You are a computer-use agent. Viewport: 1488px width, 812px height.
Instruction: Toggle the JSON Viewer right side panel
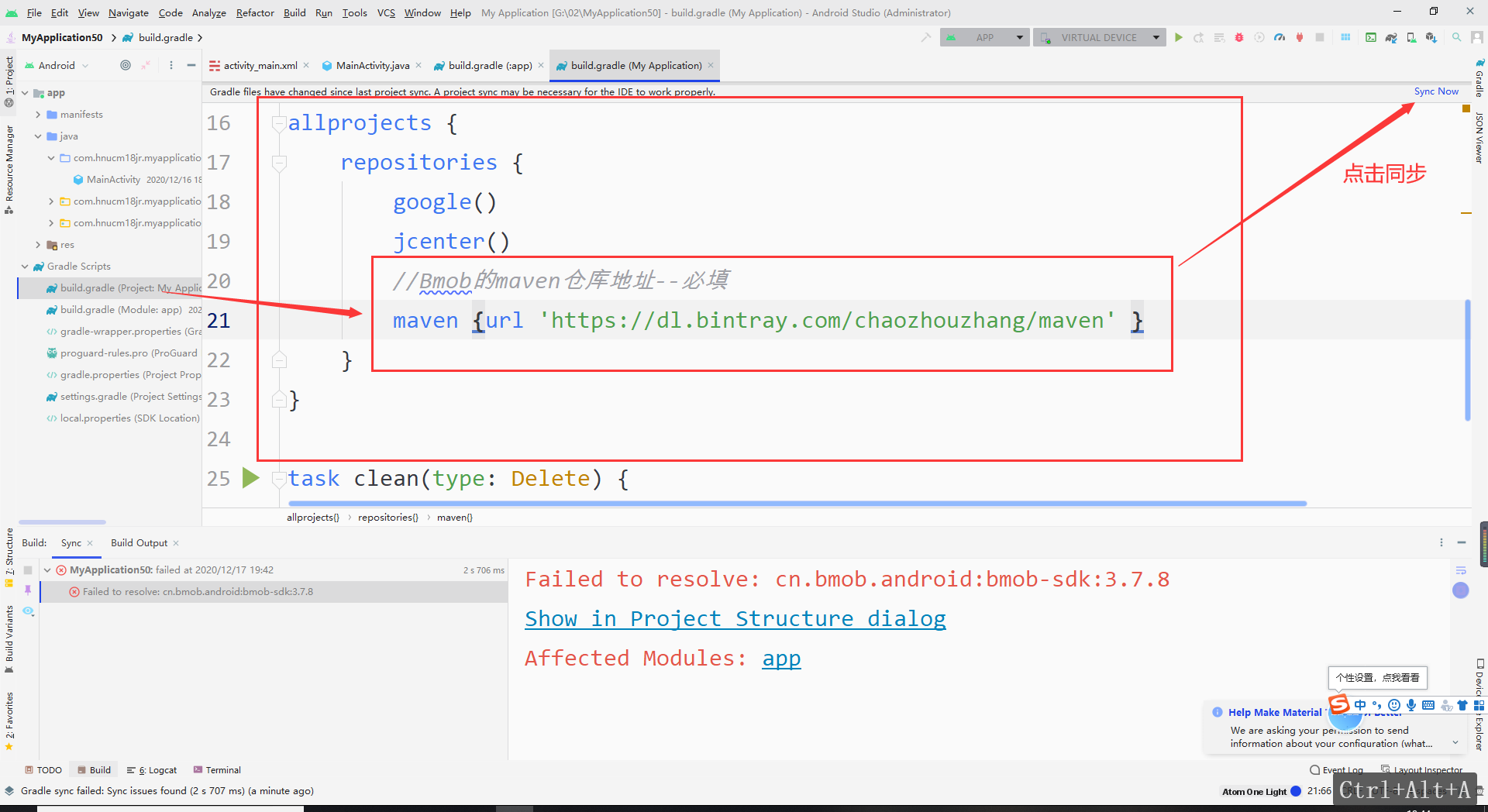(1479, 138)
